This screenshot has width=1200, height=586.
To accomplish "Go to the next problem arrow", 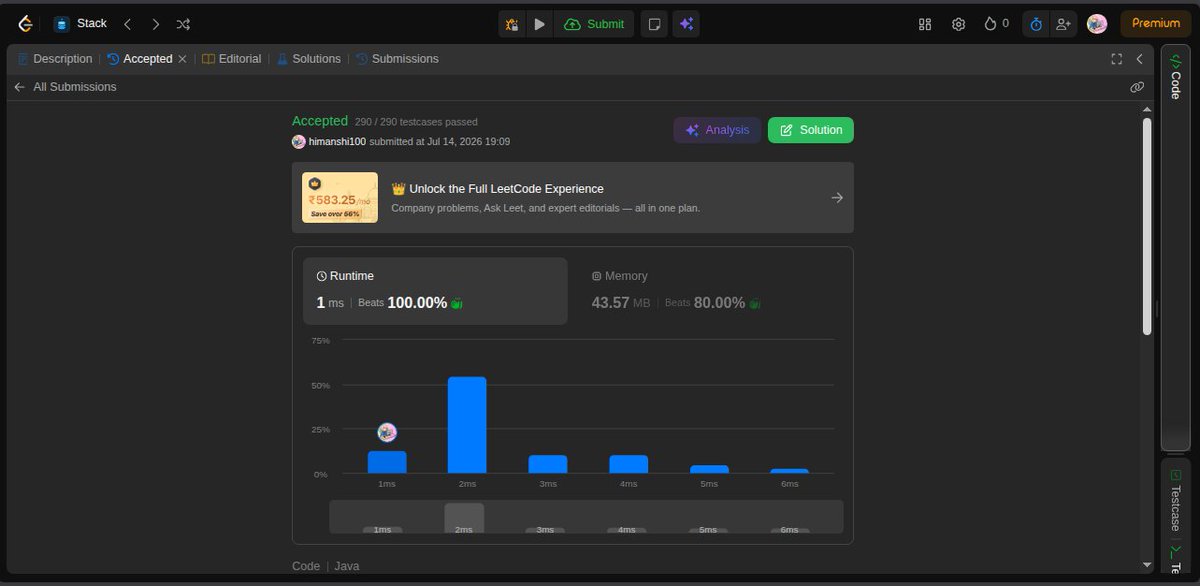I will point(155,23).
